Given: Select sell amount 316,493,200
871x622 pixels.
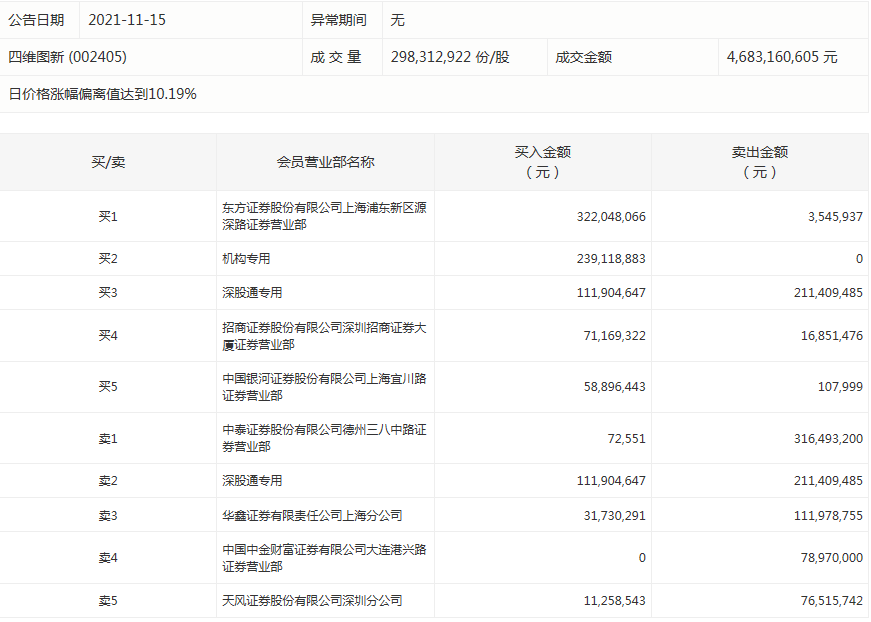Looking at the screenshot, I should (828, 439).
